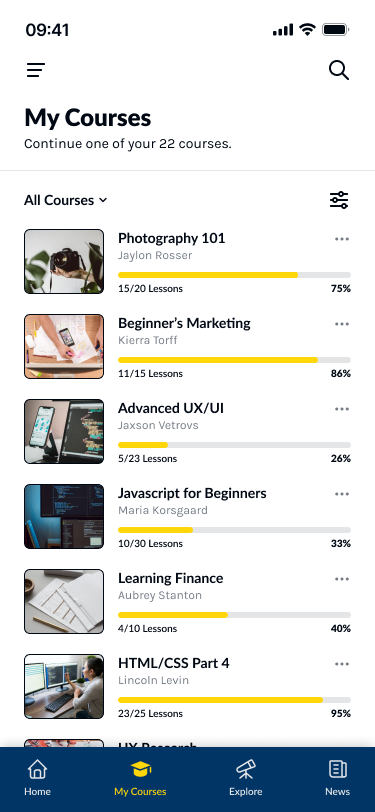The width and height of the screenshot is (375, 812).
Task: Open the hamburger menu icon
Action: [x=36, y=70]
